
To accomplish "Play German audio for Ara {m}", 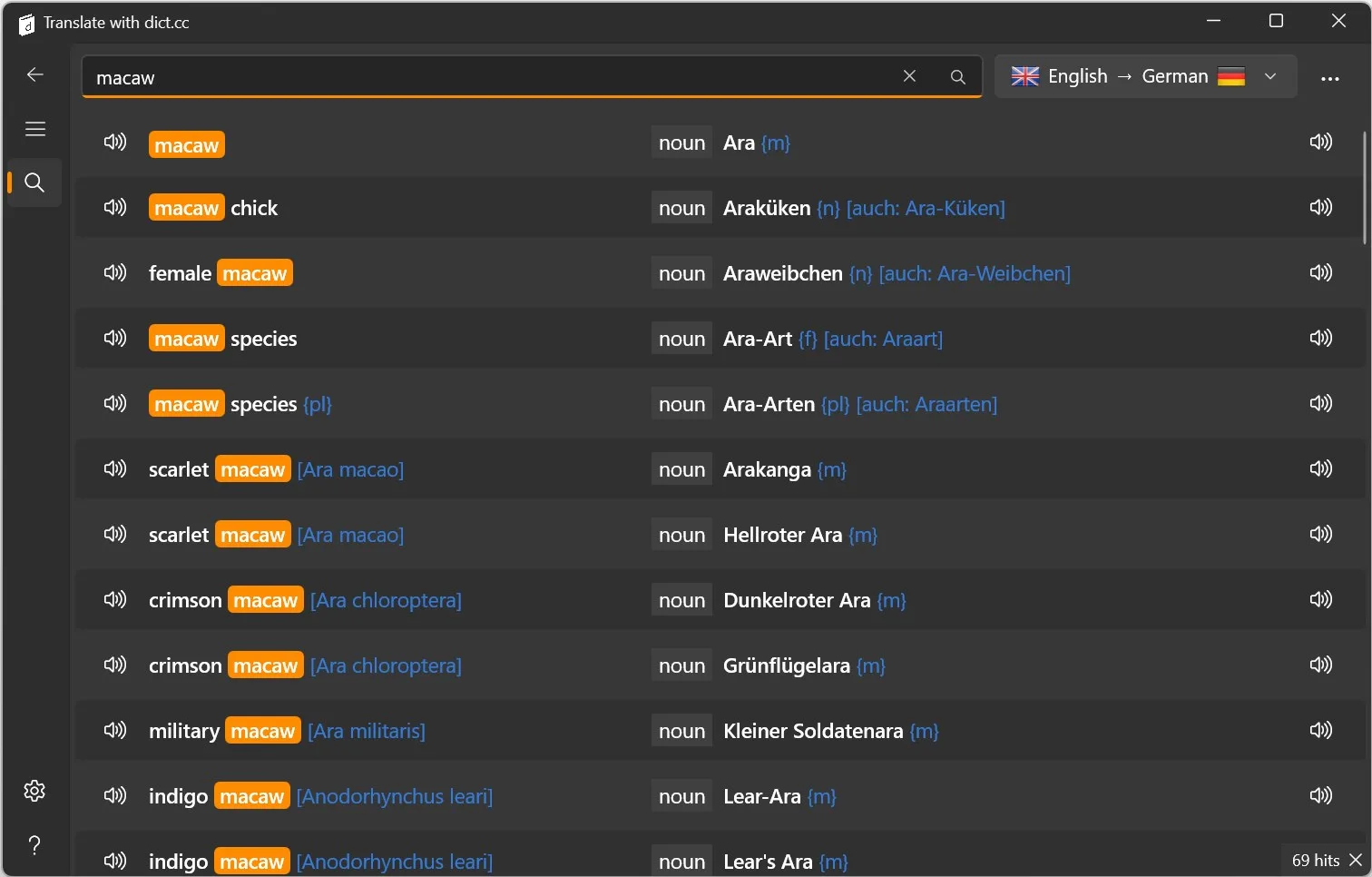I will point(1321,143).
